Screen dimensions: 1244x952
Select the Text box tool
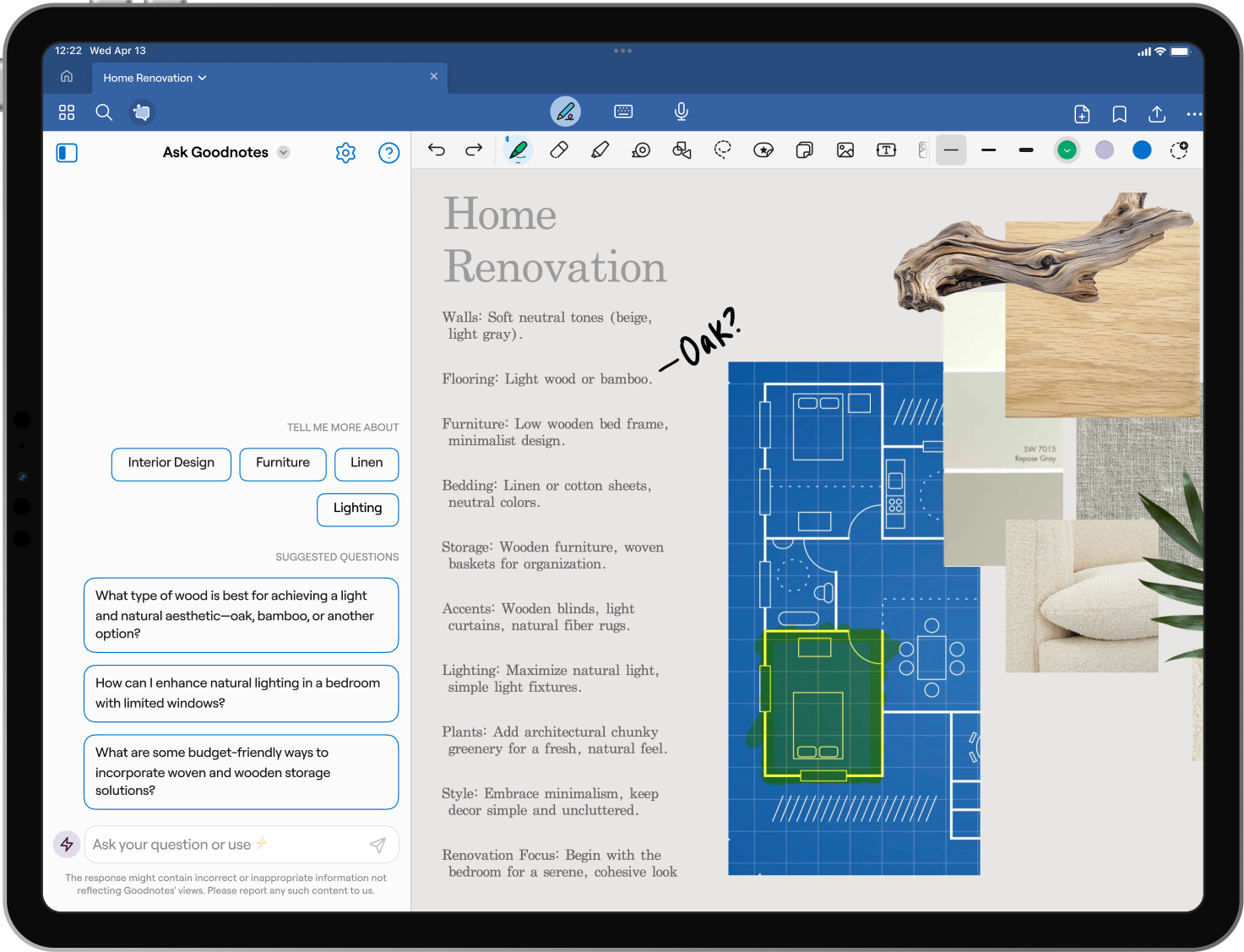tap(886, 150)
